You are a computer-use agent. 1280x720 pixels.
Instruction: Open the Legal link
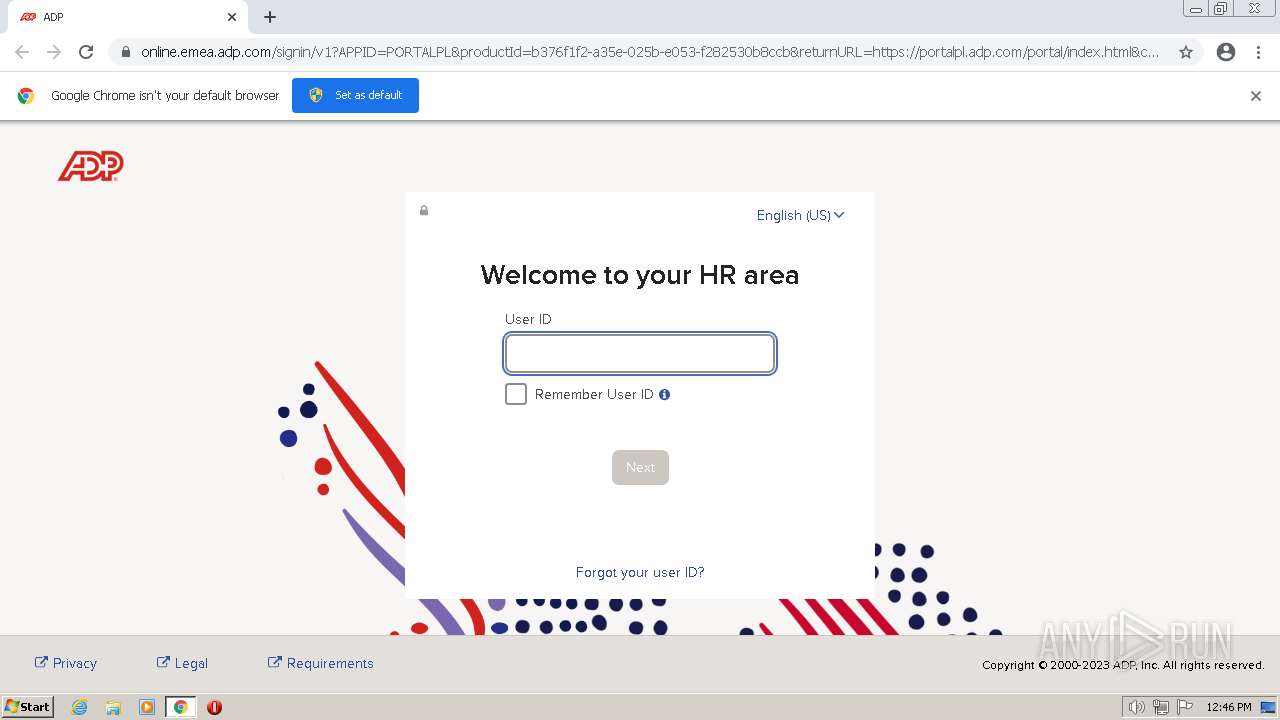coord(182,663)
